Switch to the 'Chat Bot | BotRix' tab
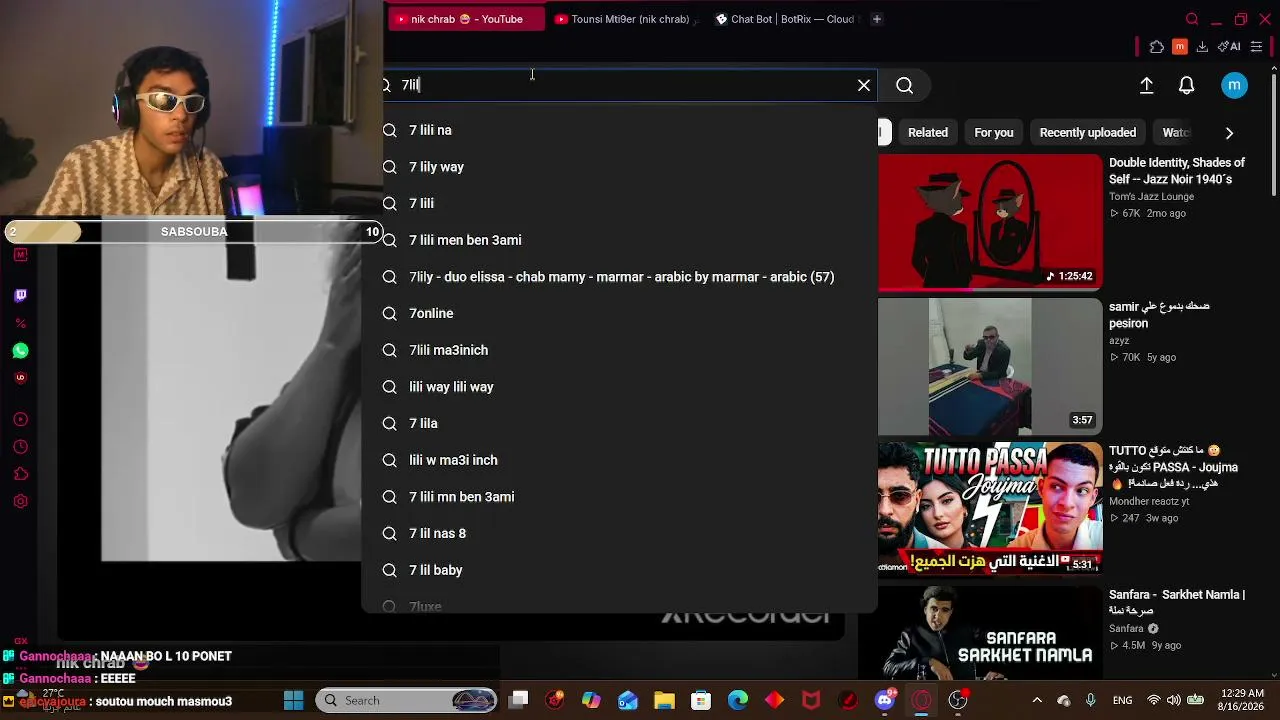The image size is (1280, 720). pos(786,19)
